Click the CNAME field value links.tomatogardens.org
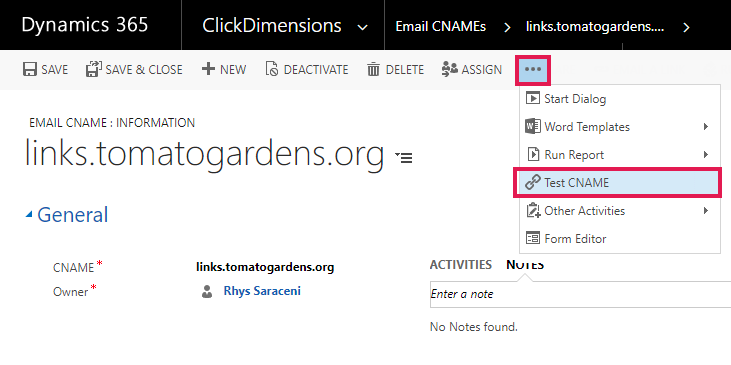The height and width of the screenshot is (365, 731). coord(265,268)
